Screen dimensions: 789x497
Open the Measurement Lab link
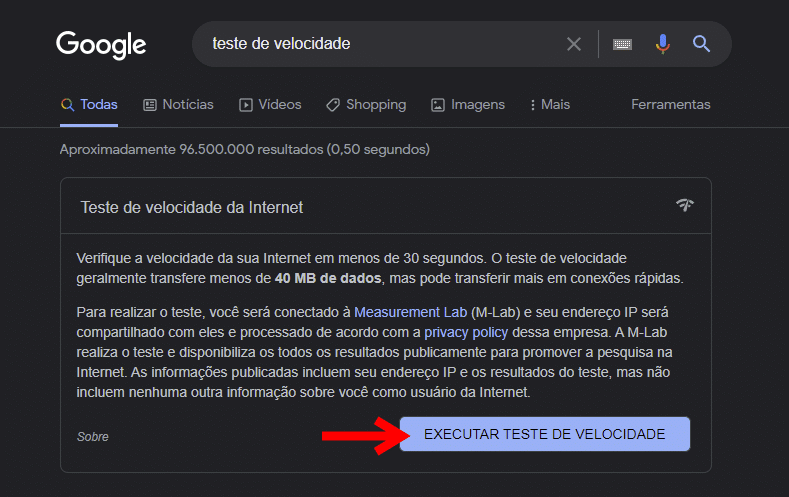(x=410, y=312)
